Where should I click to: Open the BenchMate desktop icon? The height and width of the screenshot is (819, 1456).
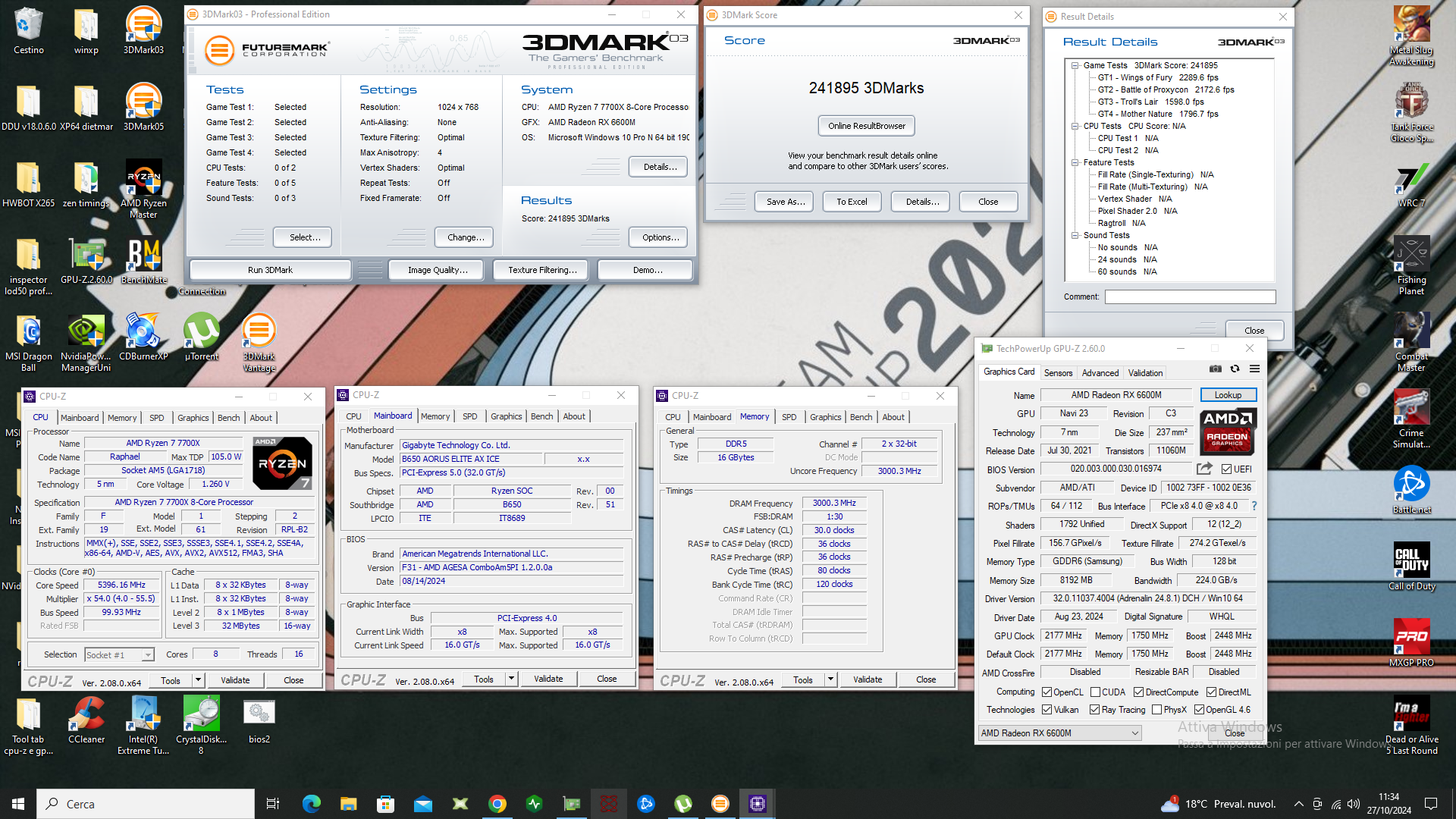pos(144,261)
